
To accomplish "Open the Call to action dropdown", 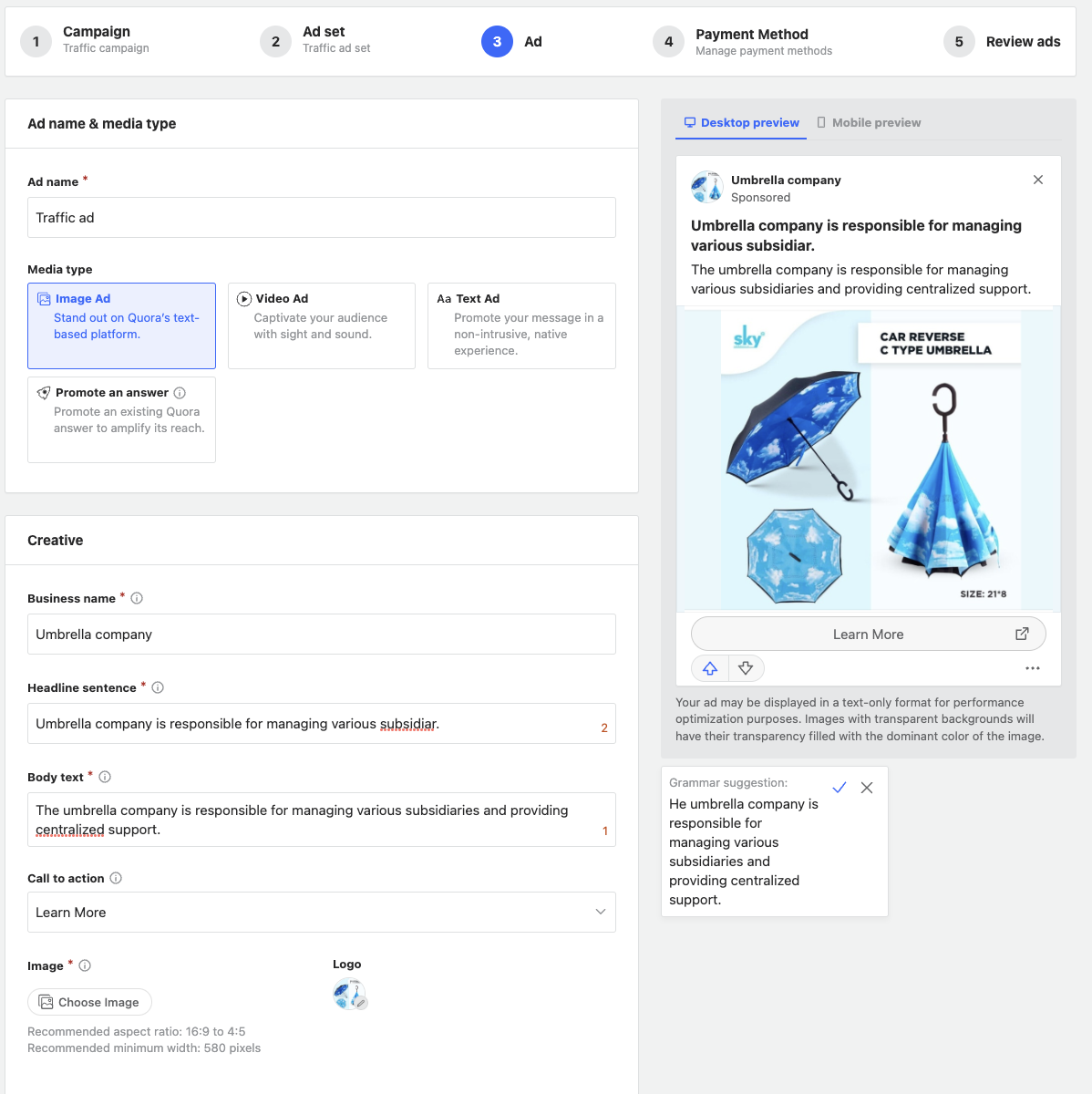I will tap(322, 913).
